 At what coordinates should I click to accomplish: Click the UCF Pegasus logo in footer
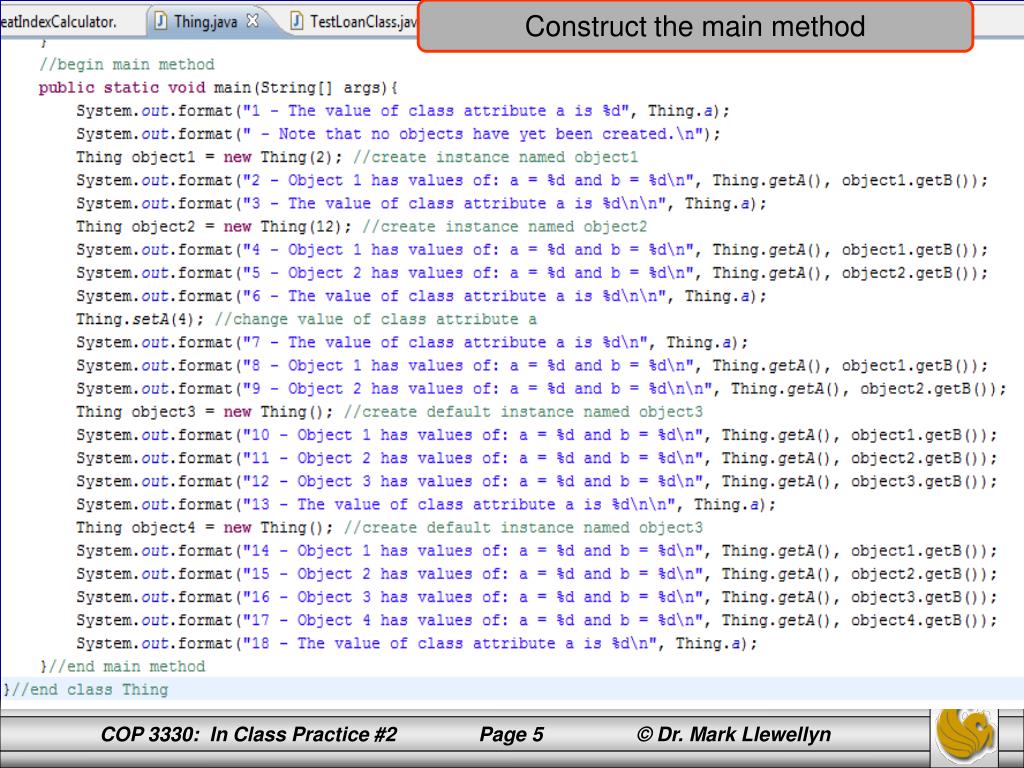pyautogui.click(x=966, y=735)
